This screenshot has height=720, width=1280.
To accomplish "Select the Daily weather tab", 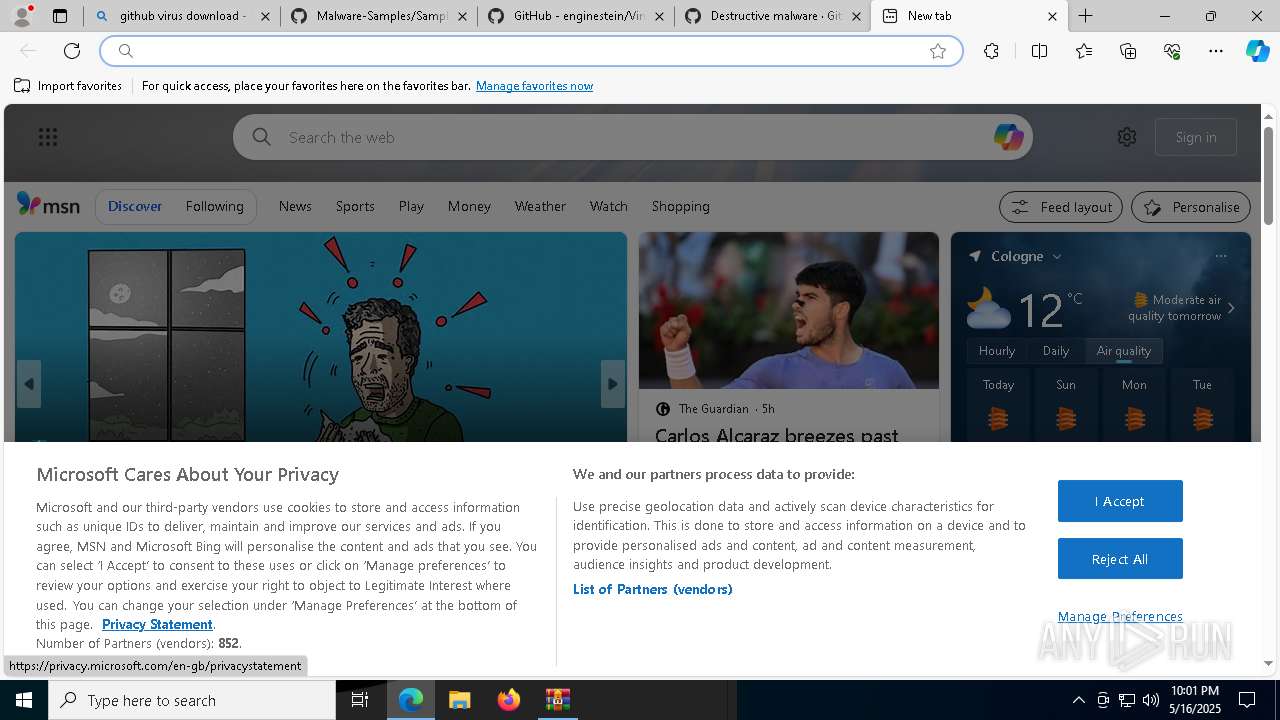I will [x=1056, y=350].
